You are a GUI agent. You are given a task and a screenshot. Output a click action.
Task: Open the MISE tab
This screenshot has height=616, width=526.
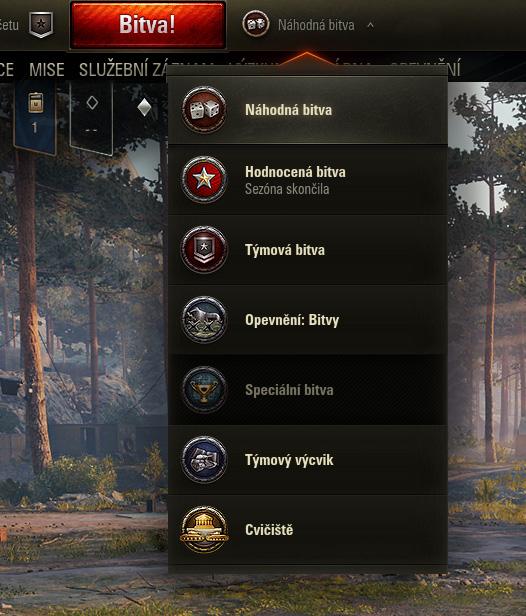point(47,70)
